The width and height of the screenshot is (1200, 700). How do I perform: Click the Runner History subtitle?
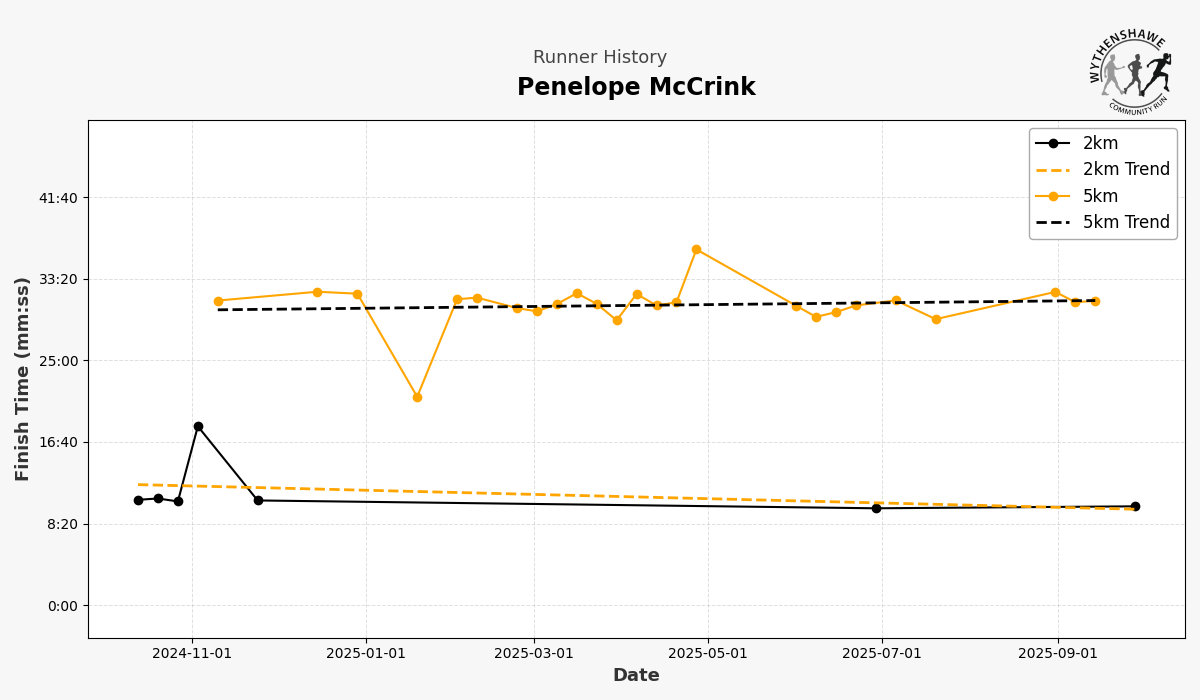pos(600,58)
